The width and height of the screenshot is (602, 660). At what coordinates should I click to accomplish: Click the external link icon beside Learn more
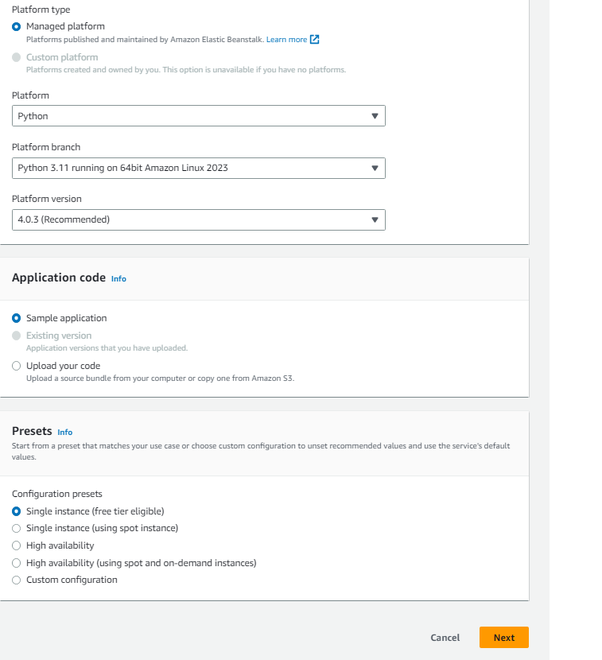(315, 39)
